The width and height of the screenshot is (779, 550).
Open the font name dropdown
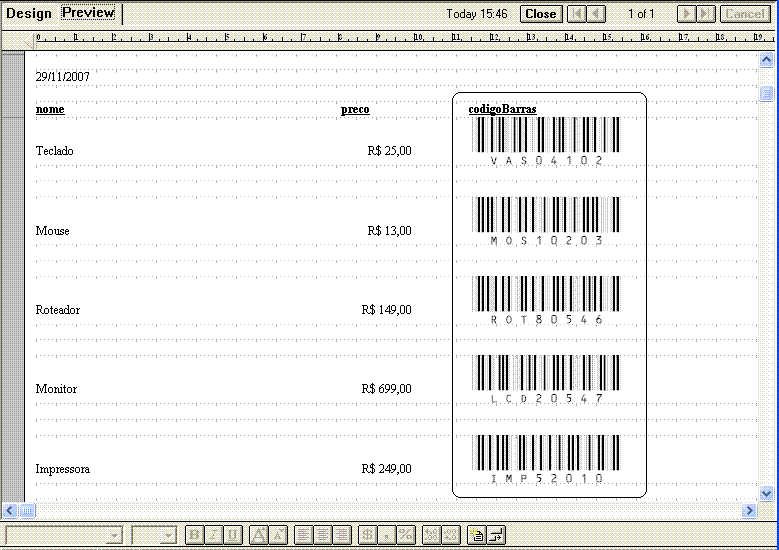pos(114,536)
